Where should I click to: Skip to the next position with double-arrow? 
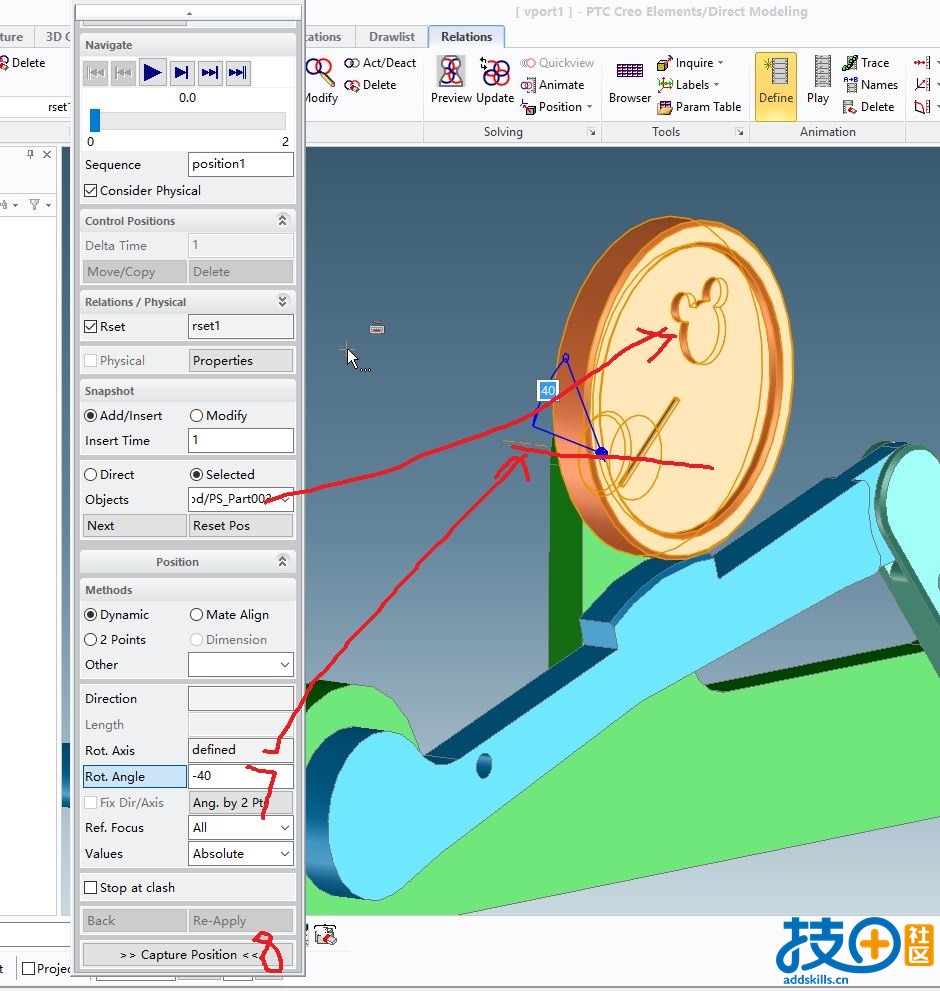210,73
